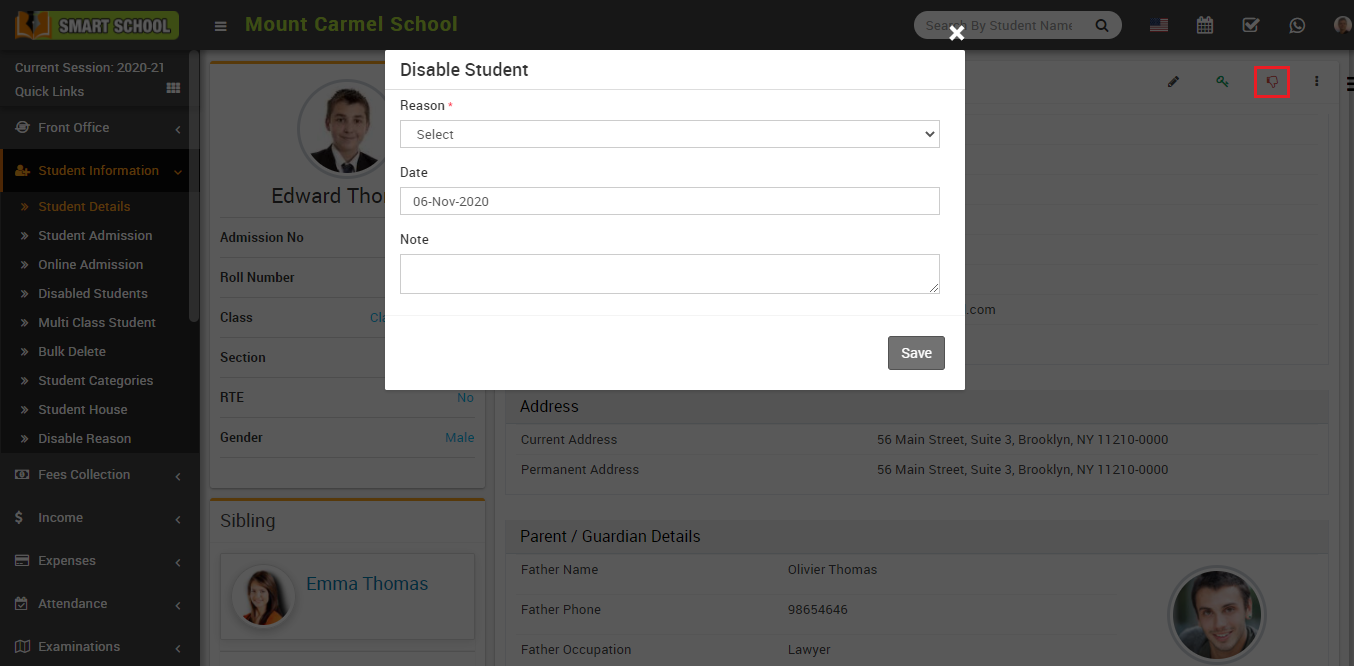
Task: Collapse the Student Information menu section
Action: click(97, 170)
